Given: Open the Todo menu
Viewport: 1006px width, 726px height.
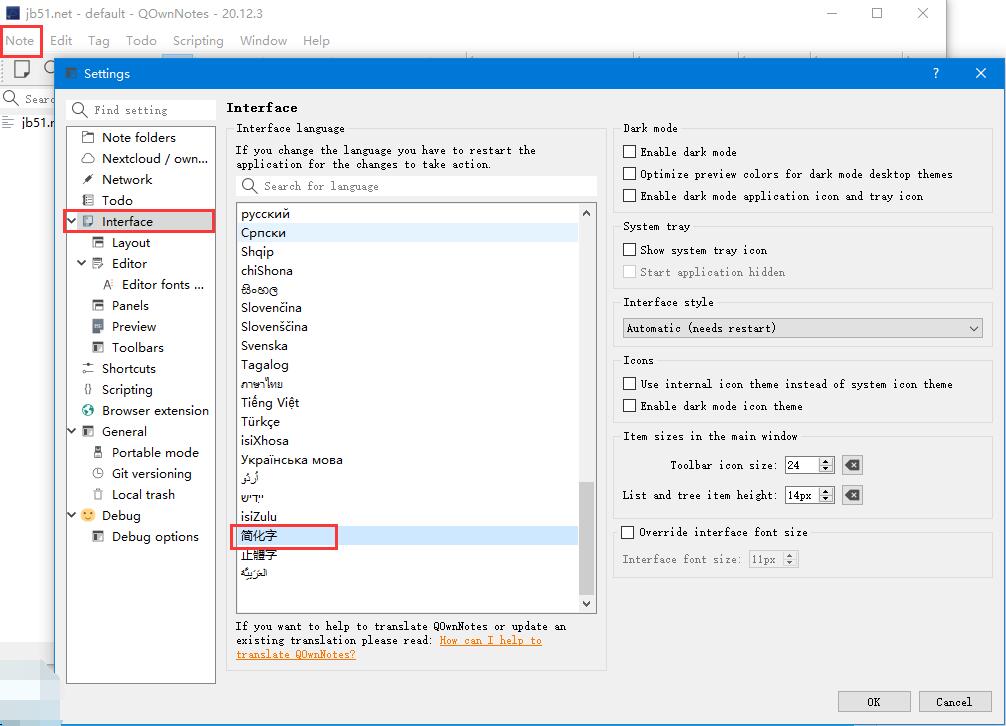Looking at the screenshot, I should point(141,40).
